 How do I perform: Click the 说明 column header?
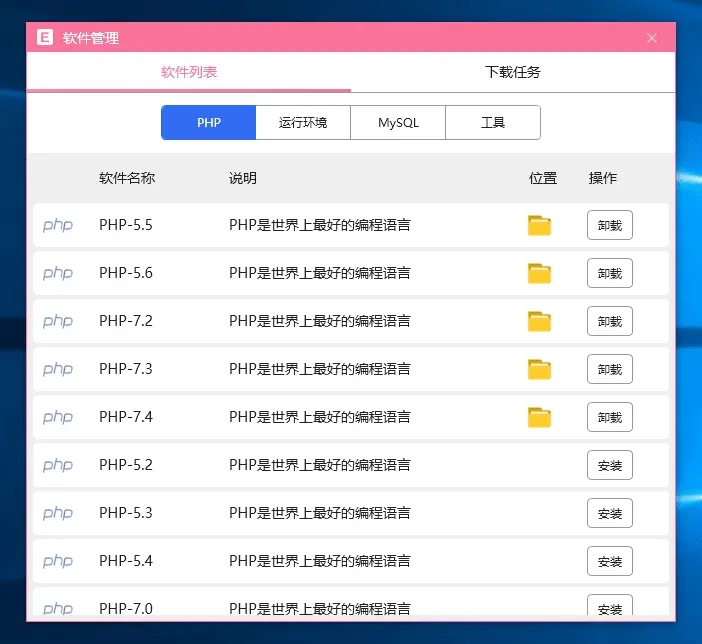click(x=243, y=178)
